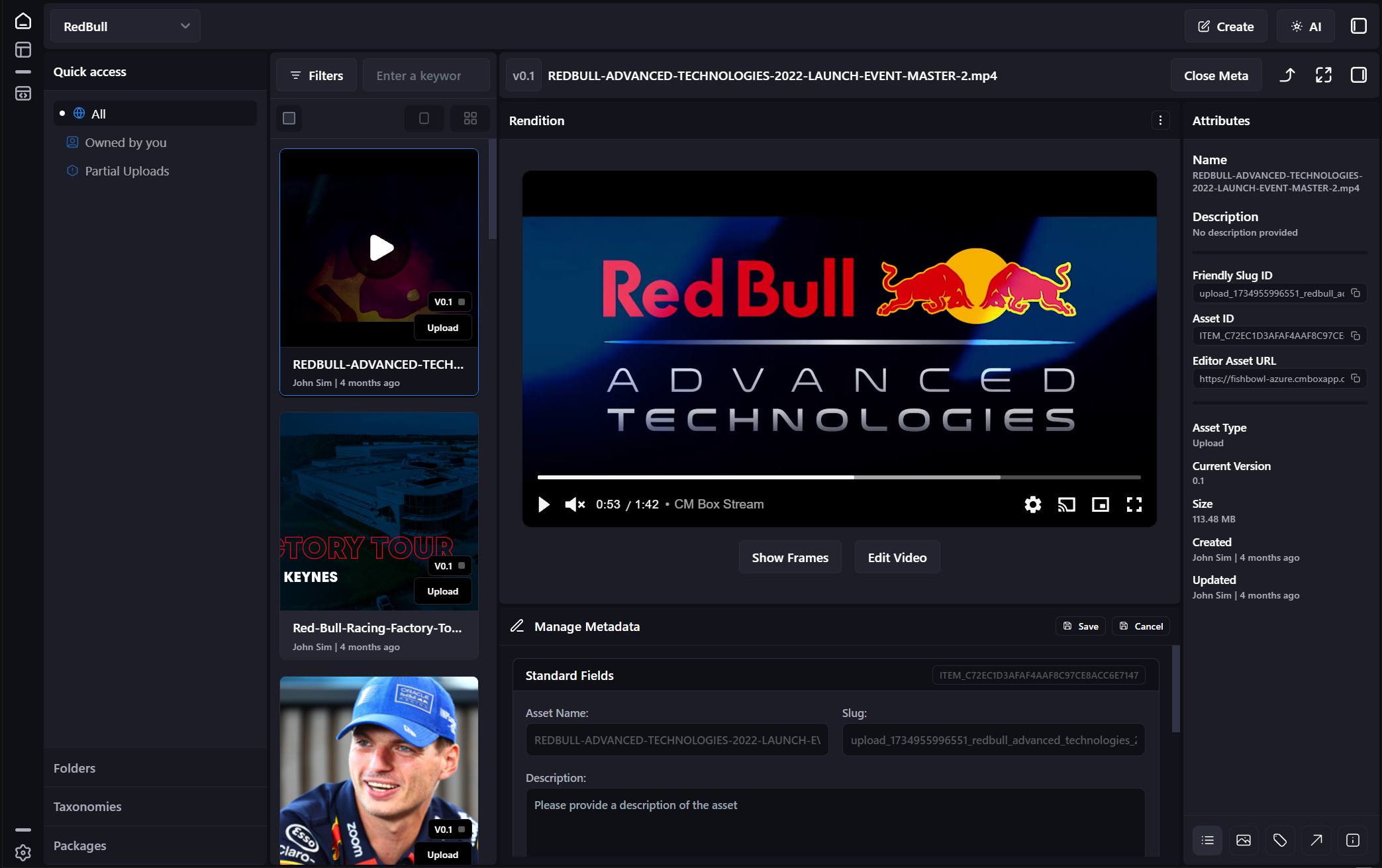Click the Description text area
Viewport: 1382px width, 868px height.
coord(836,823)
